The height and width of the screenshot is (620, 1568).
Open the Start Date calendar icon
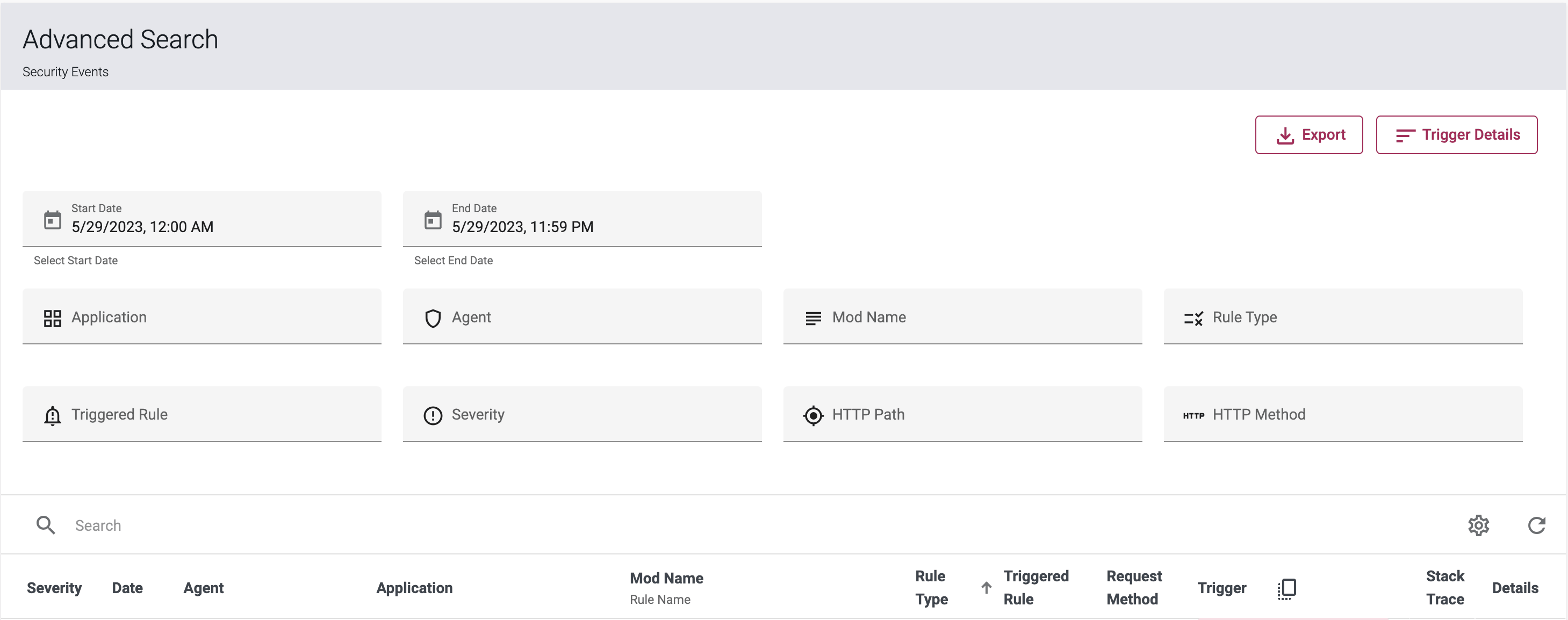(x=52, y=220)
